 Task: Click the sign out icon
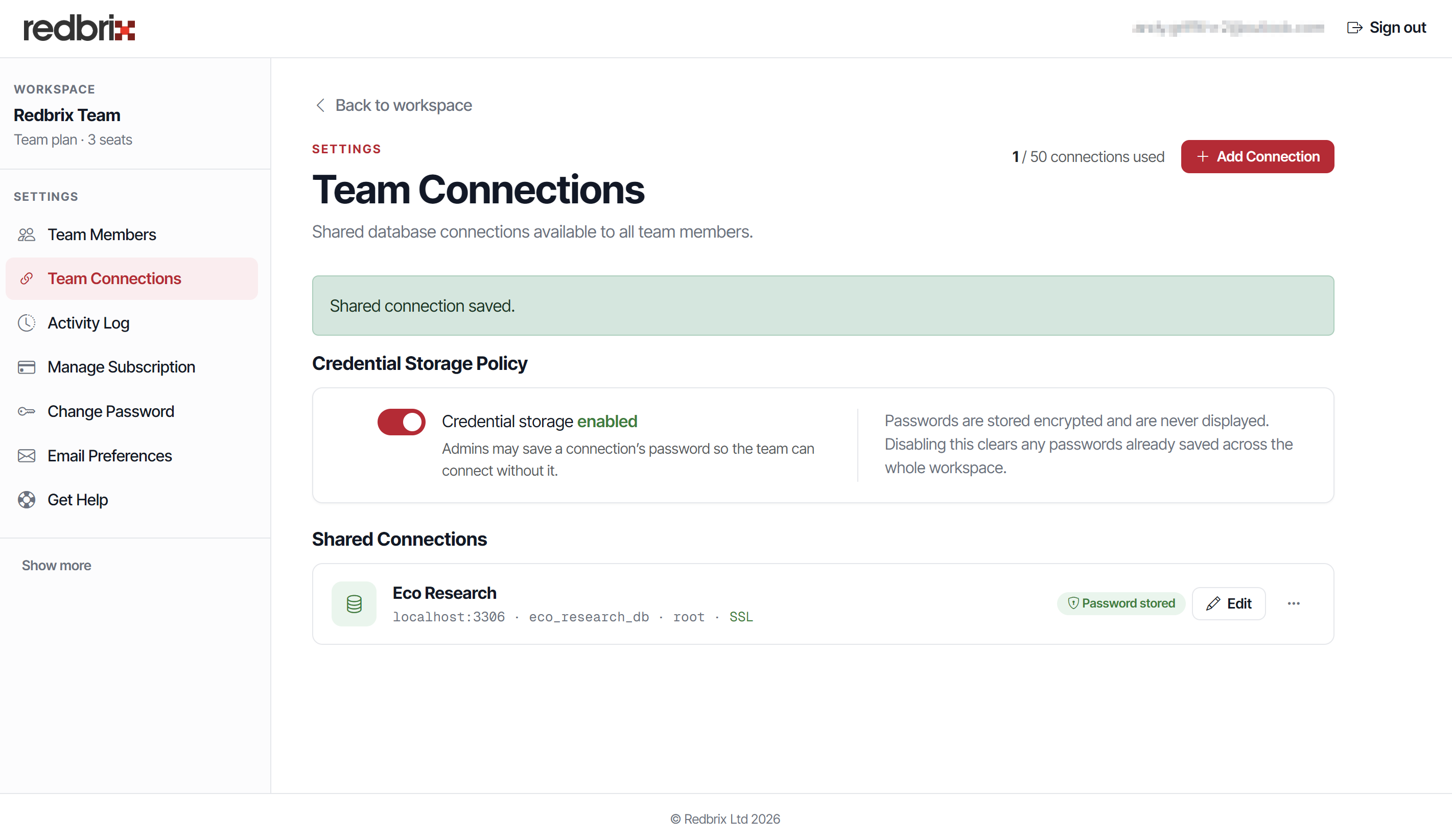coord(1354,28)
